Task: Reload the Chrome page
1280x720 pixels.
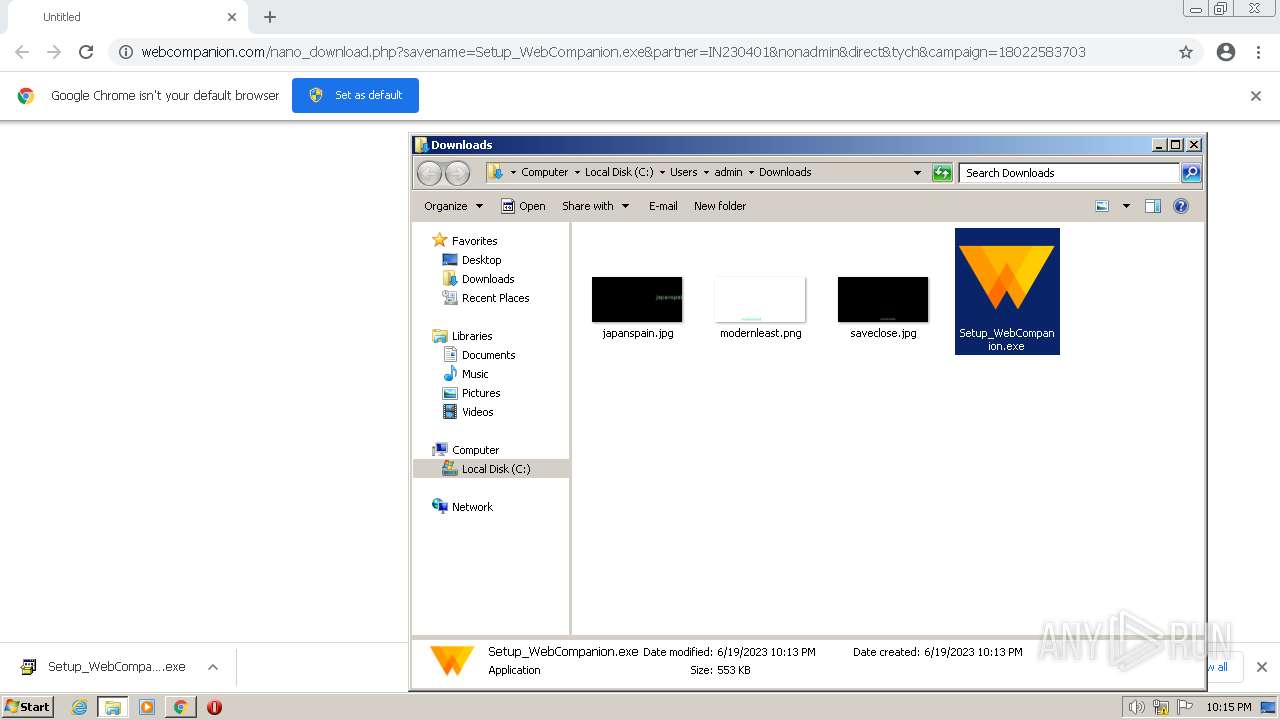Action: (x=86, y=52)
